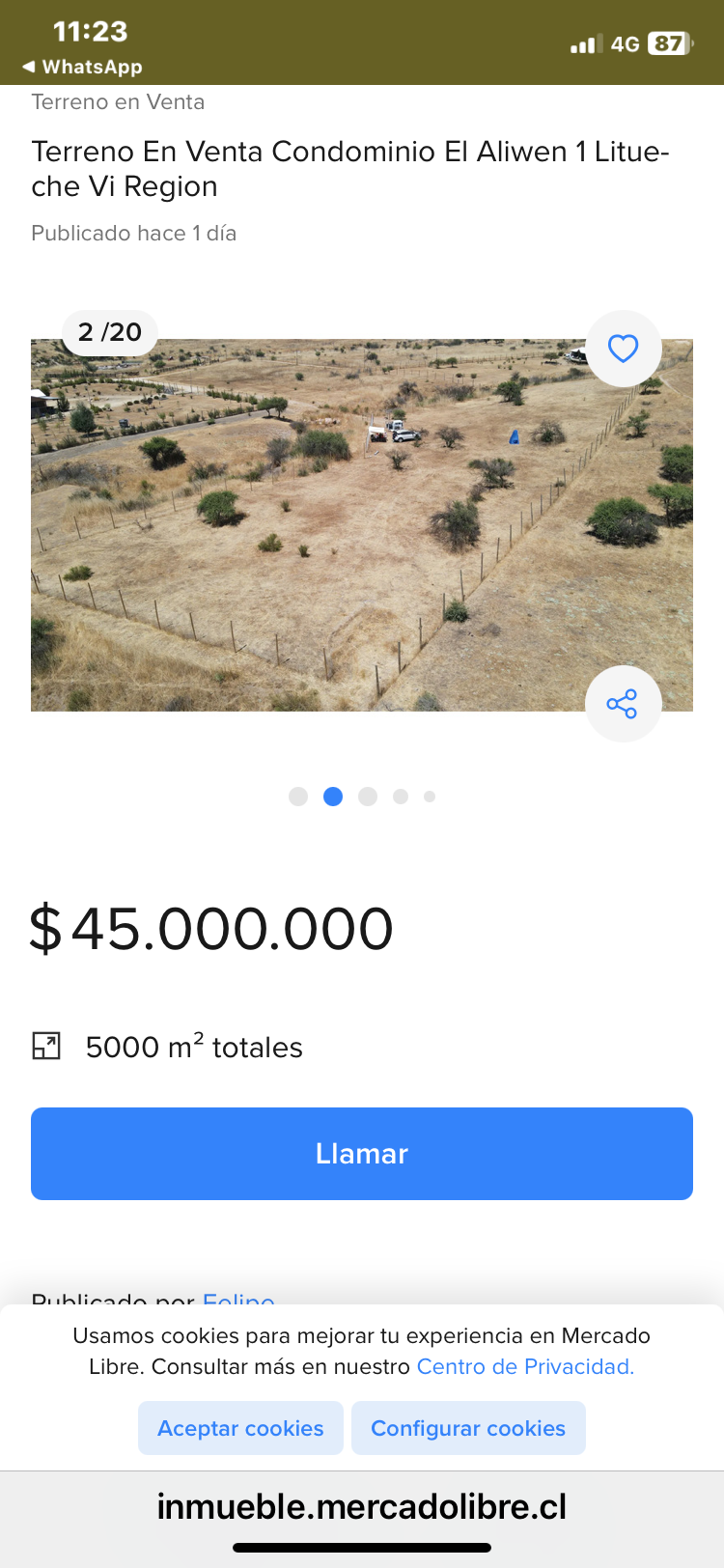The height and width of the screenshot is (1568, 724).
Task: Jump to the smallest last carousel dot
Action: point(430,797)
